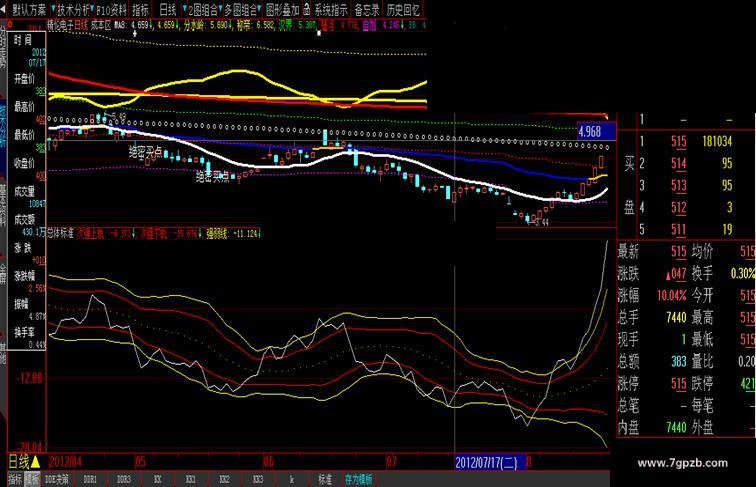756x487 pixels.
Task: Click the back arrow at the toolbar's left end
Action: coord(3,9)
